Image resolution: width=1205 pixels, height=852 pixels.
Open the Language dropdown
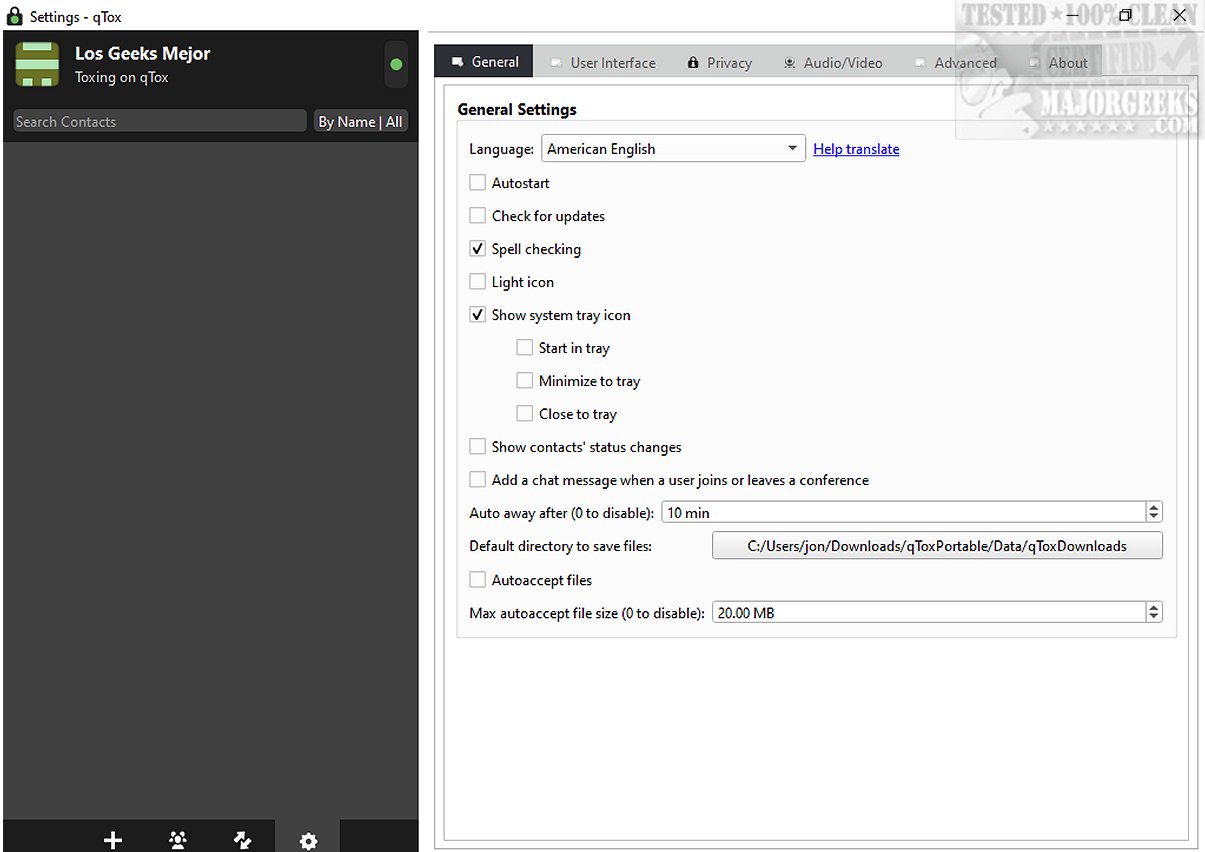coord(673,149)
